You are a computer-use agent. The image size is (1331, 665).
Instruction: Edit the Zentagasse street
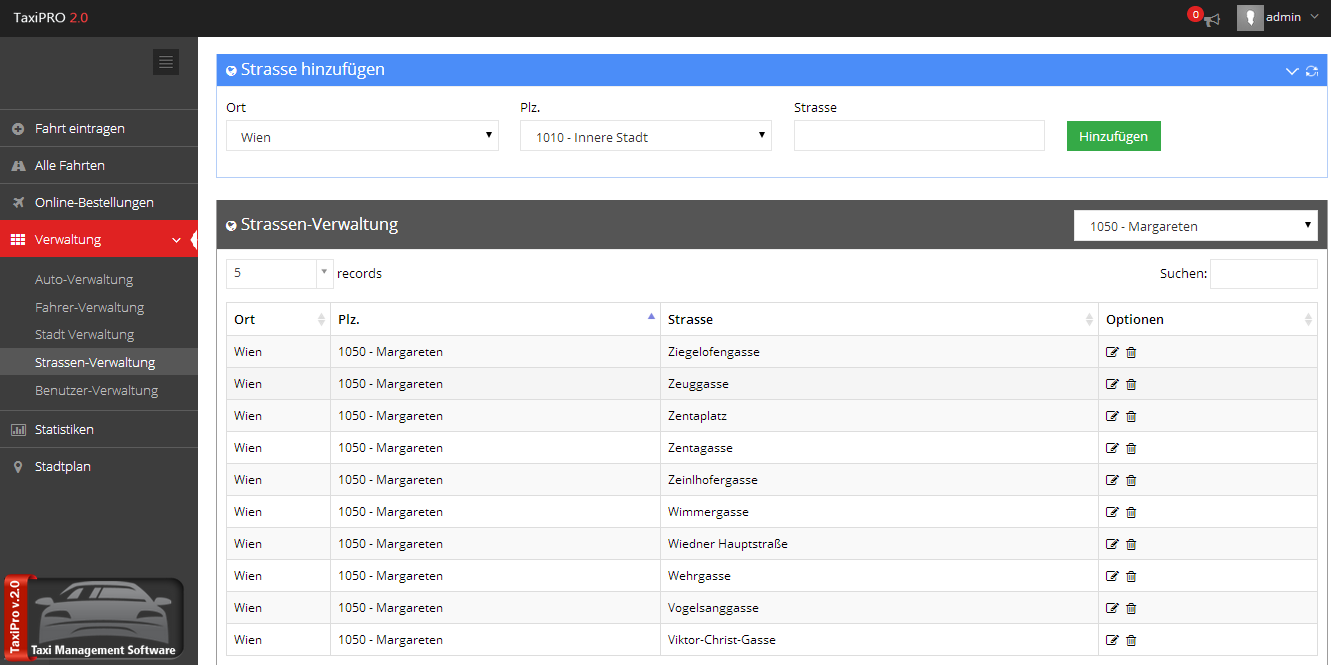(x=1112, y=448)
